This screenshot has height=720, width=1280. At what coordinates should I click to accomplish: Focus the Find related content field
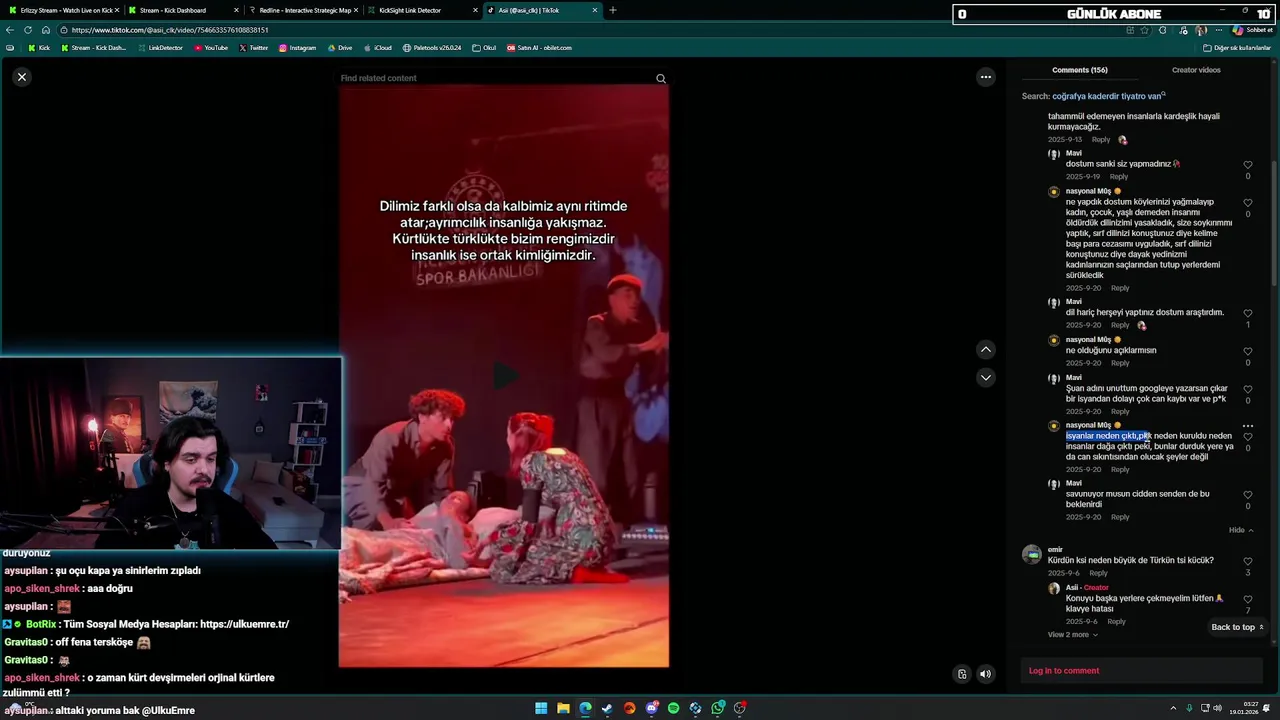pos(495,78)
